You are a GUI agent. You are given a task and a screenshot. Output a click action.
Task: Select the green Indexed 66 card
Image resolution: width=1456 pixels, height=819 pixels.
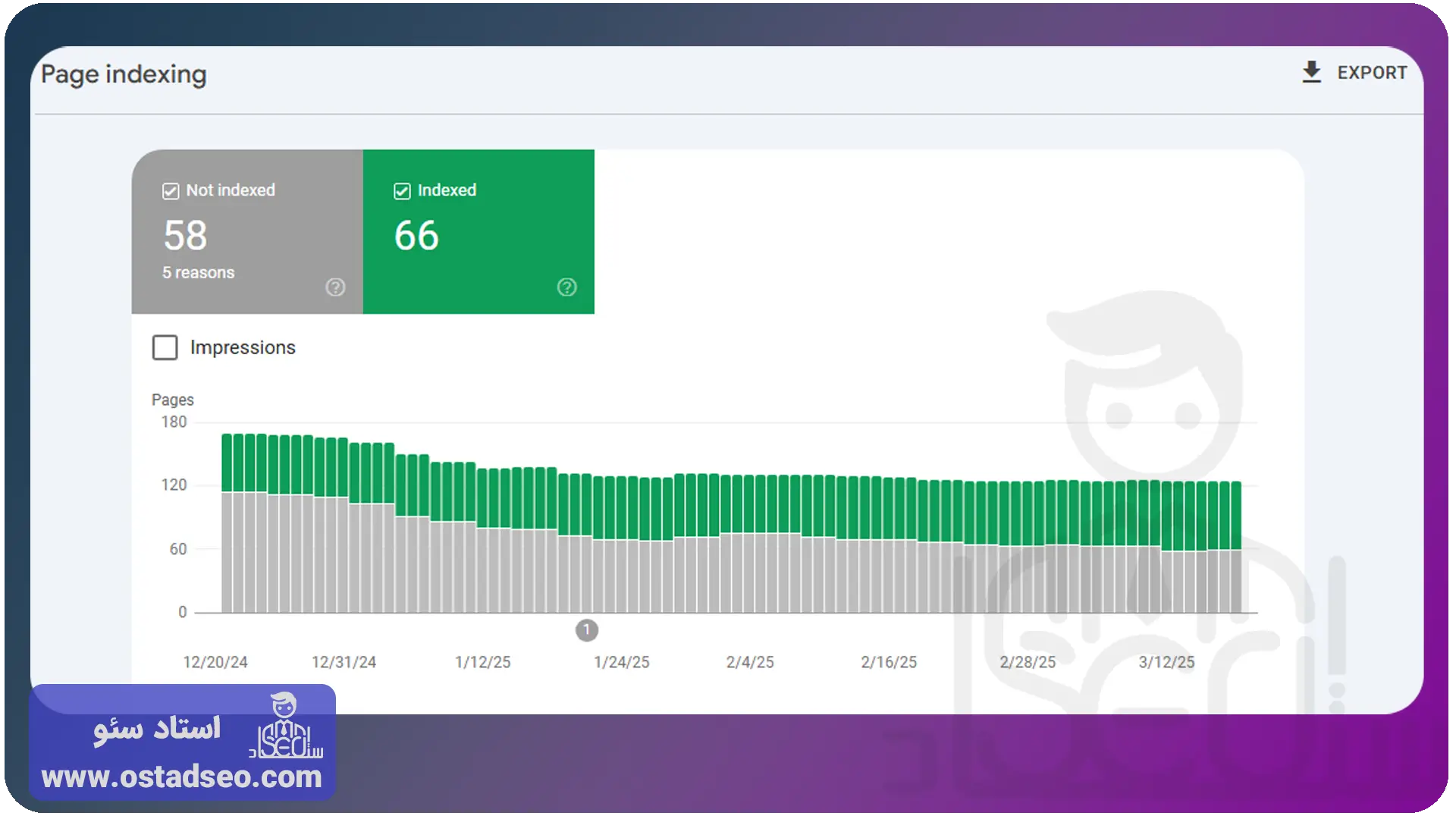click(479, 231)
